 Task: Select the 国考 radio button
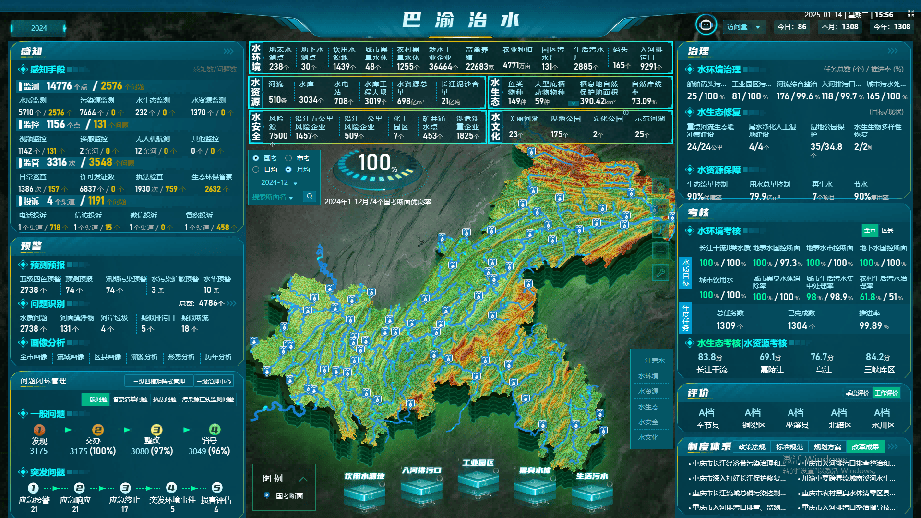[x=255, y=158]
